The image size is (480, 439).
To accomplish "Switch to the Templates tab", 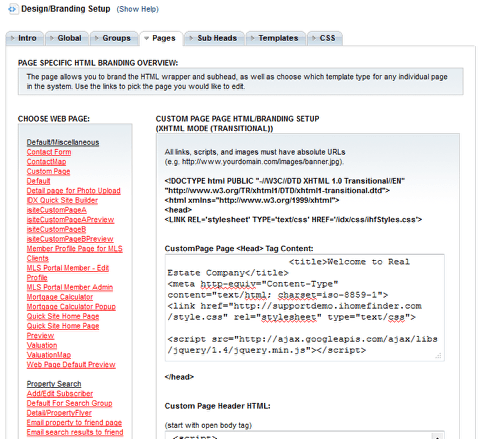I will 276,38.
